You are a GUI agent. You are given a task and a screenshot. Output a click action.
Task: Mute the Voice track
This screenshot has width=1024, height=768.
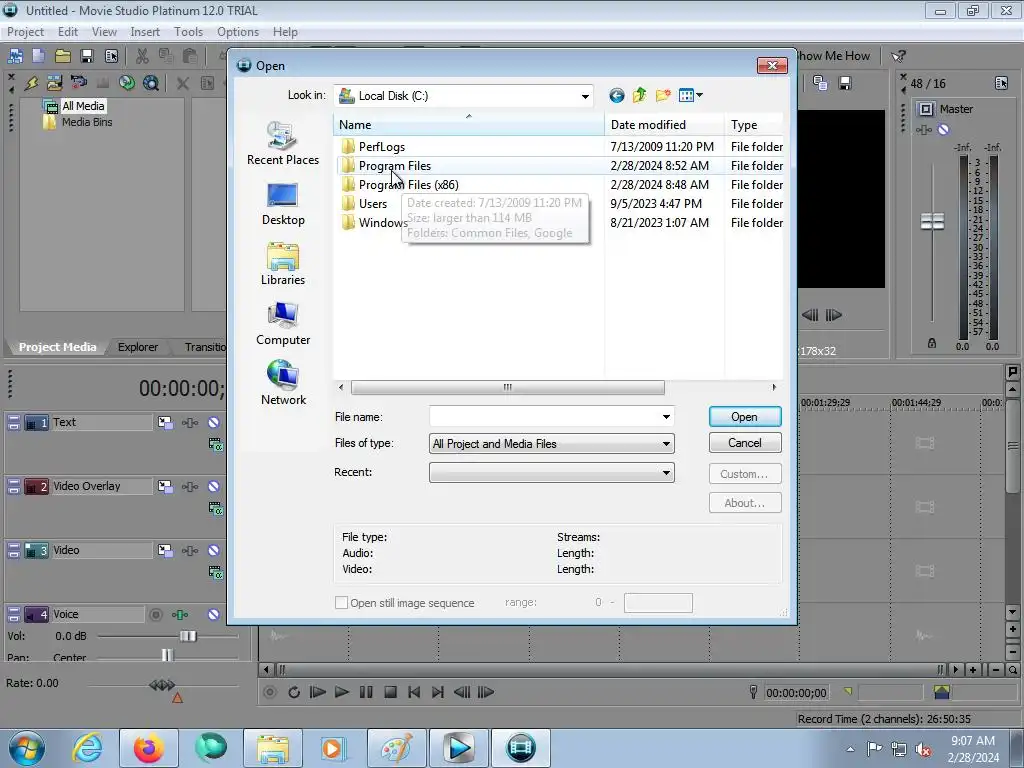[x=214, y=615]
